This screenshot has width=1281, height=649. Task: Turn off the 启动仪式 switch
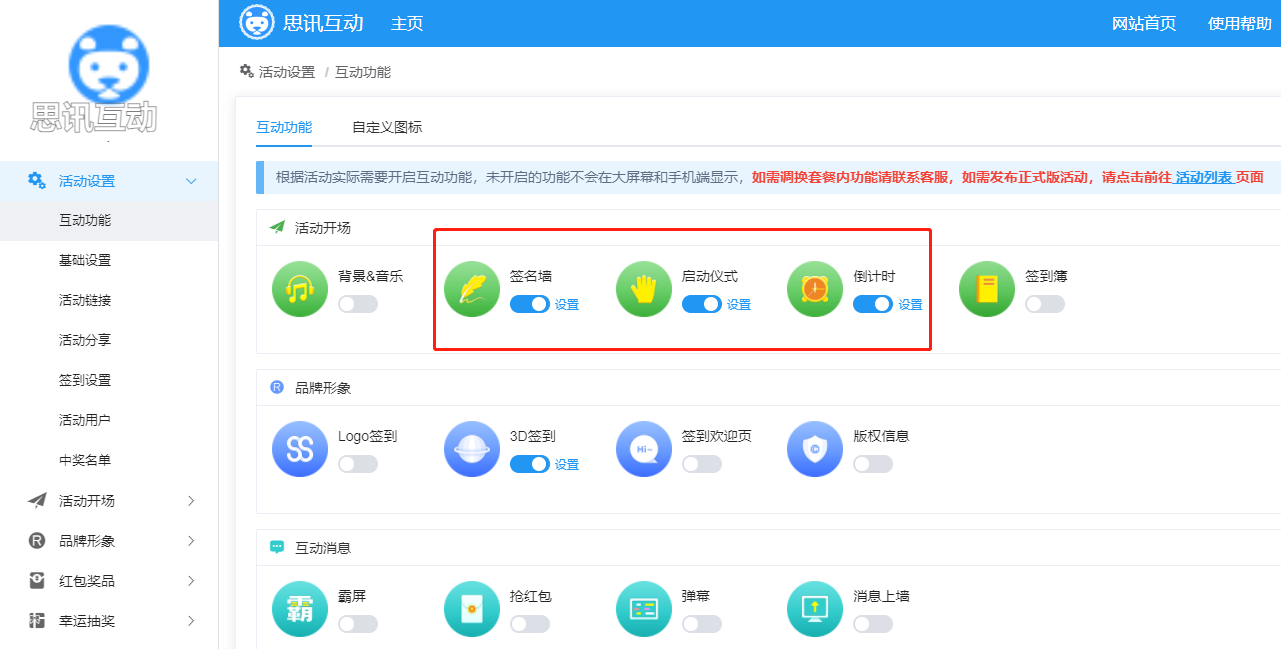(702, 304)
